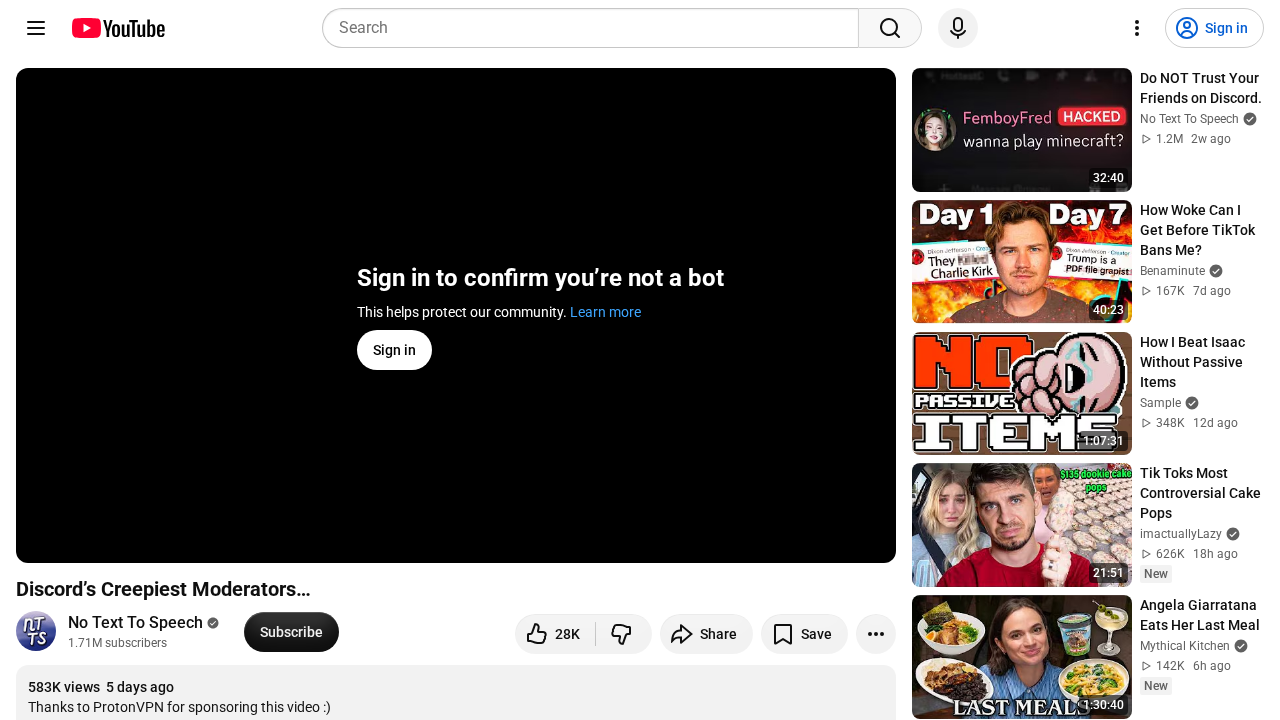Dislike the video with thumbs down
The width and height of the screenshot is (1280, 720).
(622, 634)
